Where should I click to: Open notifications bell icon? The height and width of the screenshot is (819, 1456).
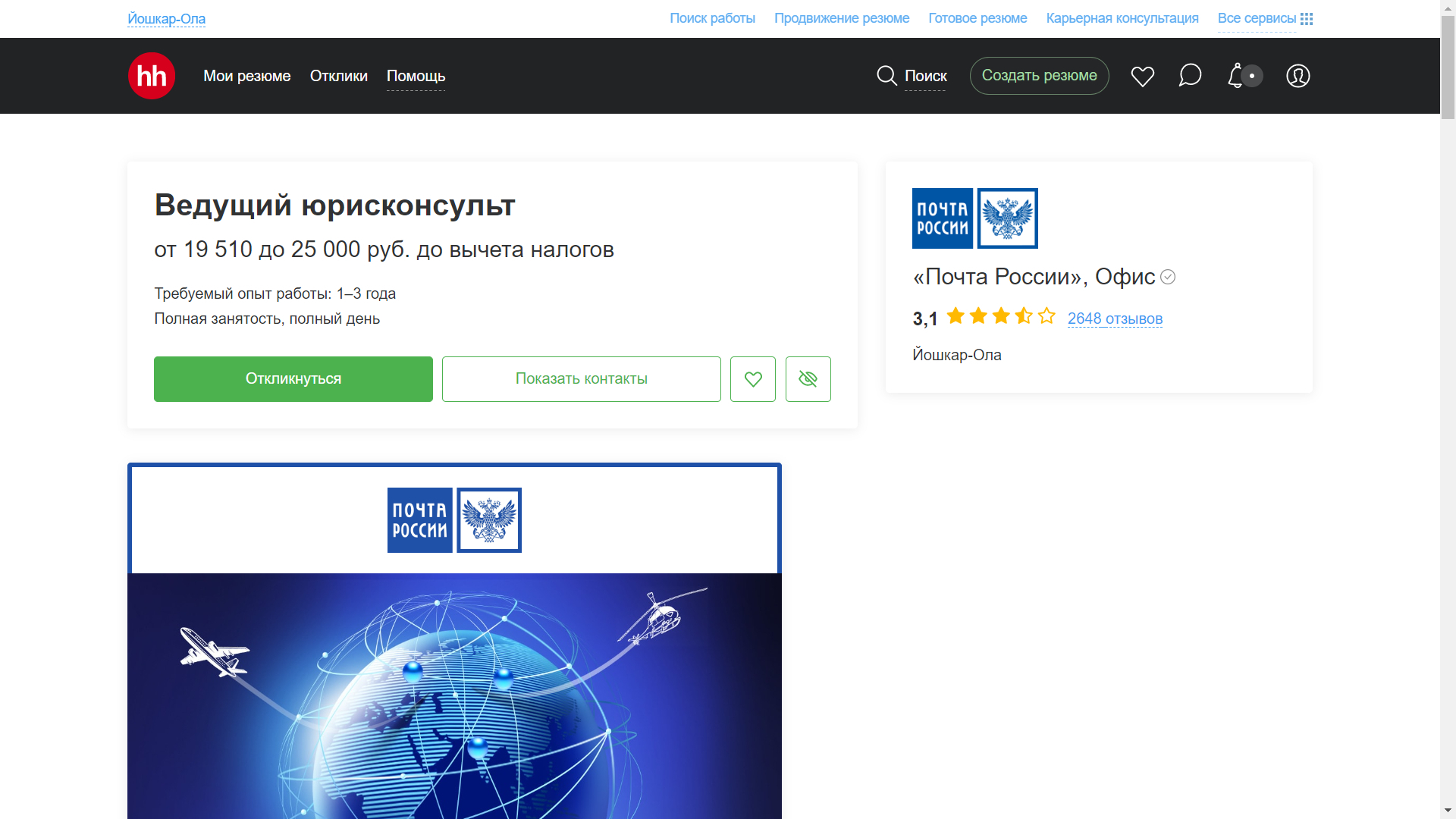click(x=1236, y=75)
